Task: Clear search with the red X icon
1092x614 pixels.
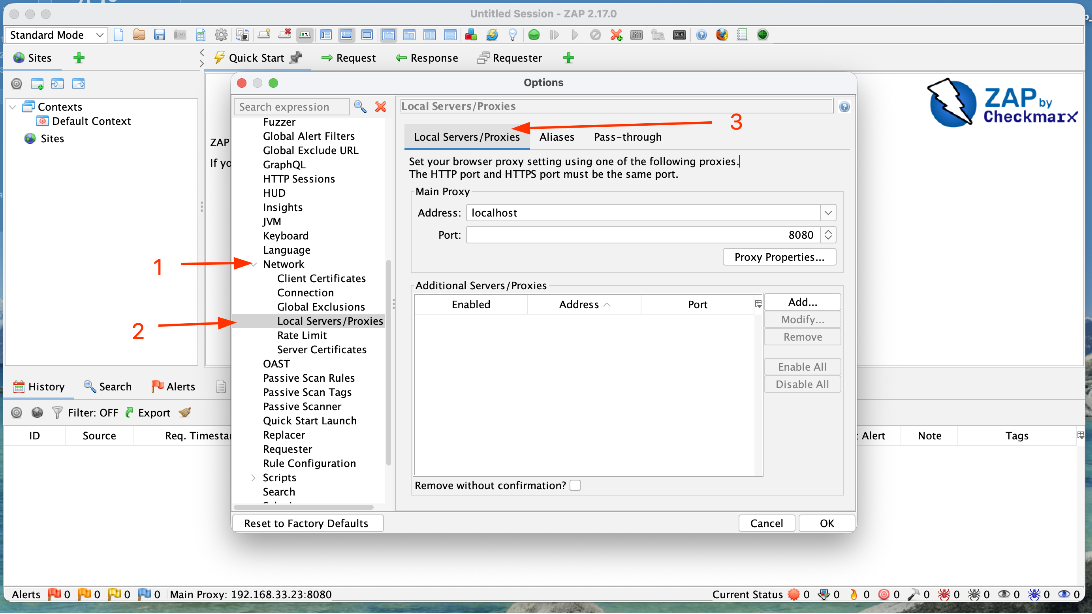Action: pyautogui.click(x=380, y=107)
